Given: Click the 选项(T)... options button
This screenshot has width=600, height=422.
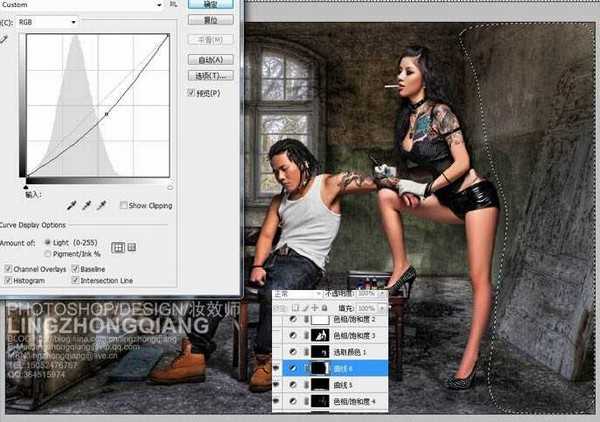Looking at the screenshot, I should (x=210, y=75).
